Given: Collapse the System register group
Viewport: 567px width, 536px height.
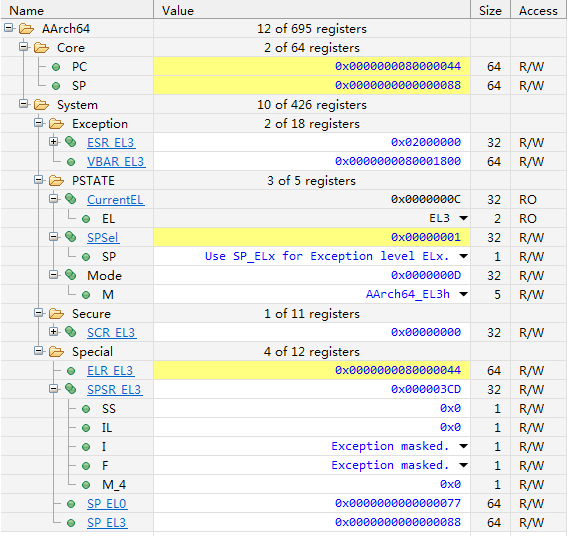Looking at the screenshot, I should tap(24, 104).
